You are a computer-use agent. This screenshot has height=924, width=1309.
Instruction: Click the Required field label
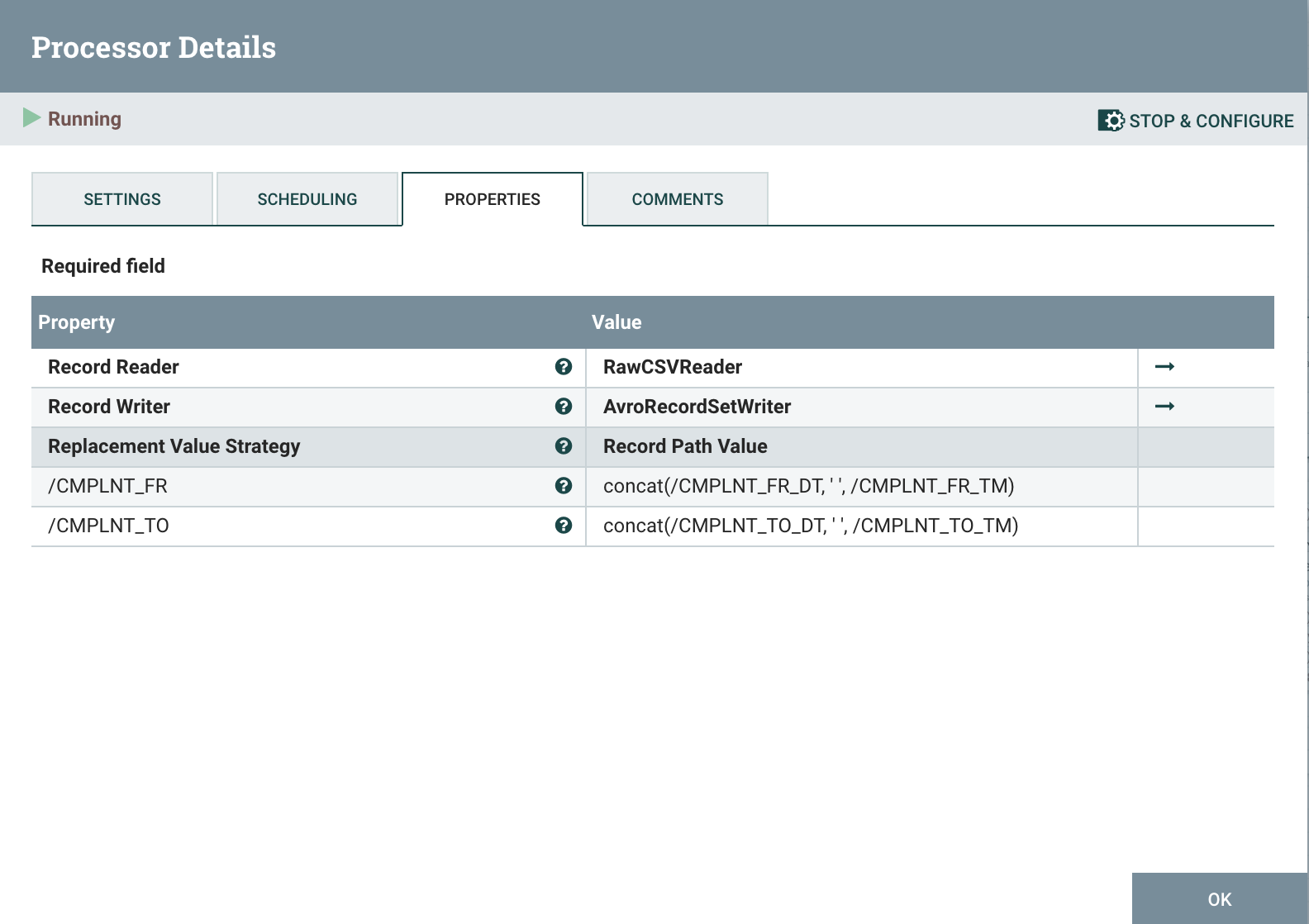103,266
